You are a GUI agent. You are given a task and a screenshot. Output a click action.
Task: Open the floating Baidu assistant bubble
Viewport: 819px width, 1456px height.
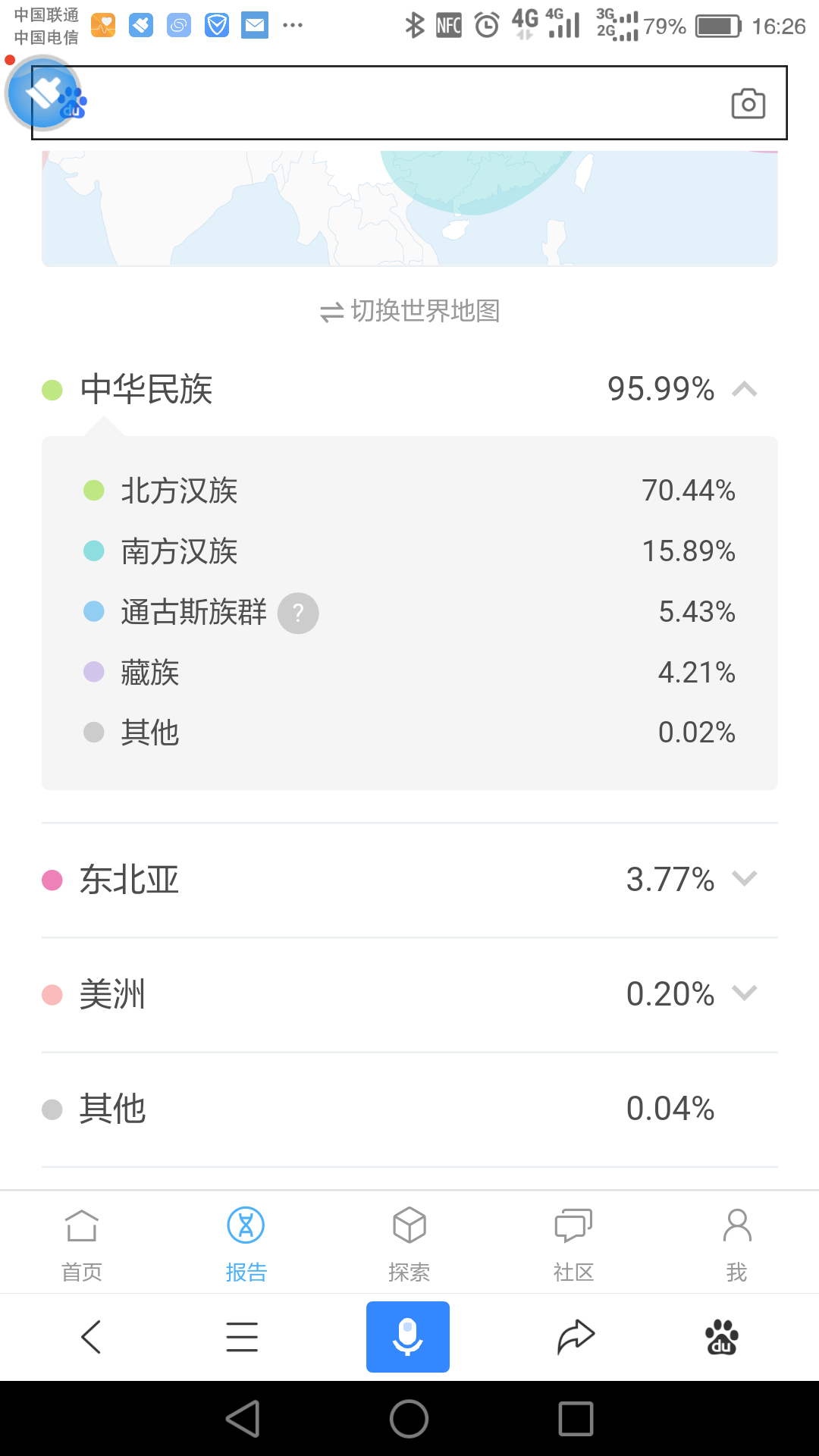click(45, 94)
